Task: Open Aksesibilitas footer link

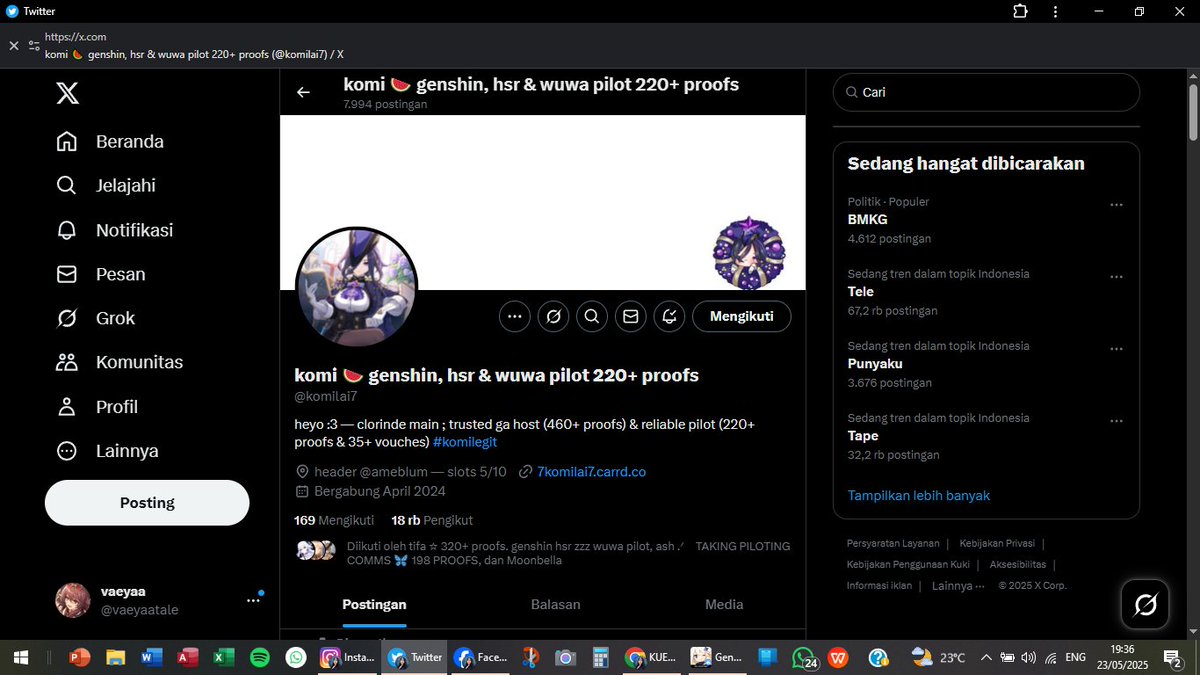Action: click(1018, 565)
